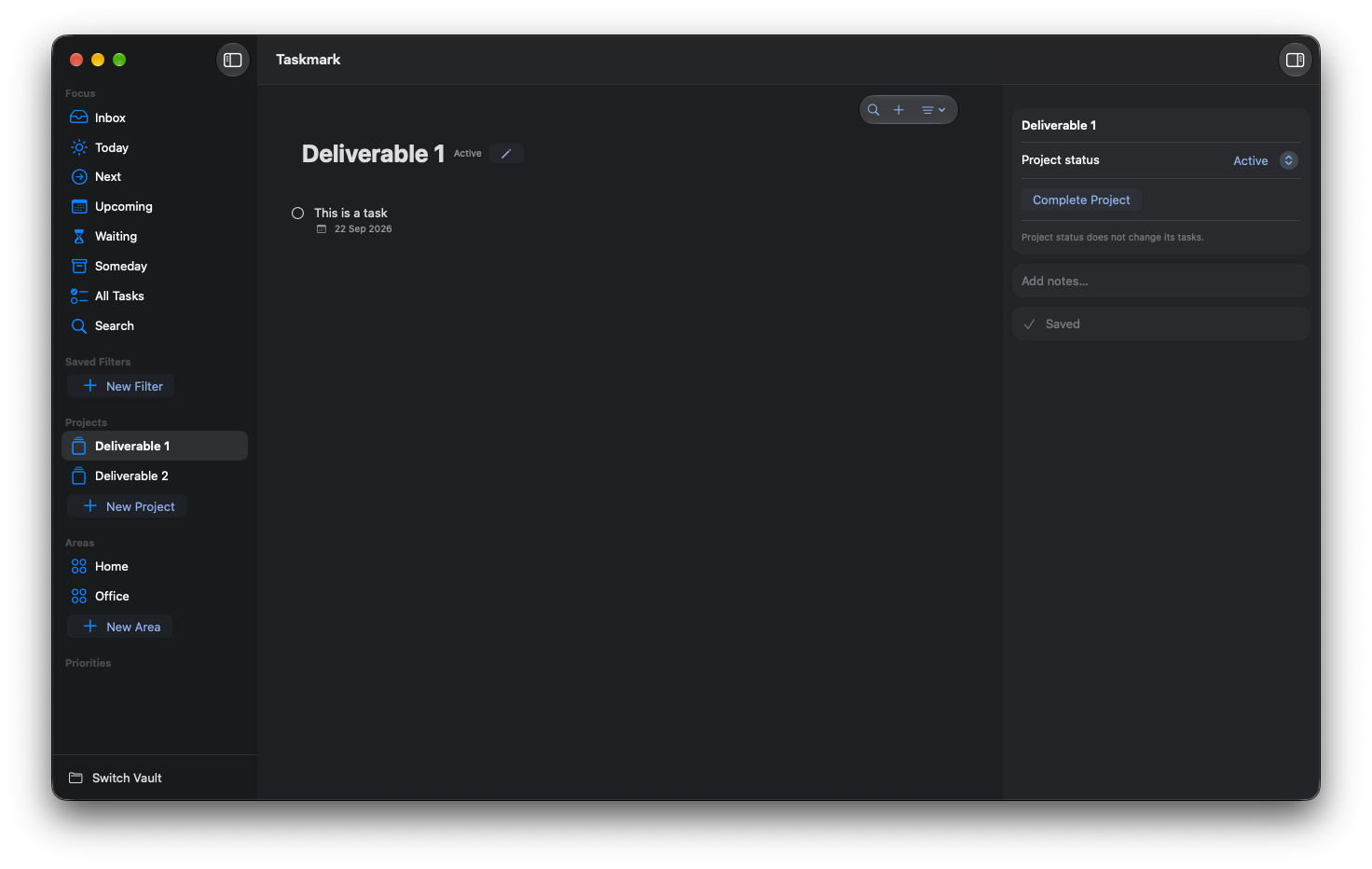This screenshot has width=1372, height=869.
Task: Click the 22 Sep 2026 due date
Action: [364, 229]
